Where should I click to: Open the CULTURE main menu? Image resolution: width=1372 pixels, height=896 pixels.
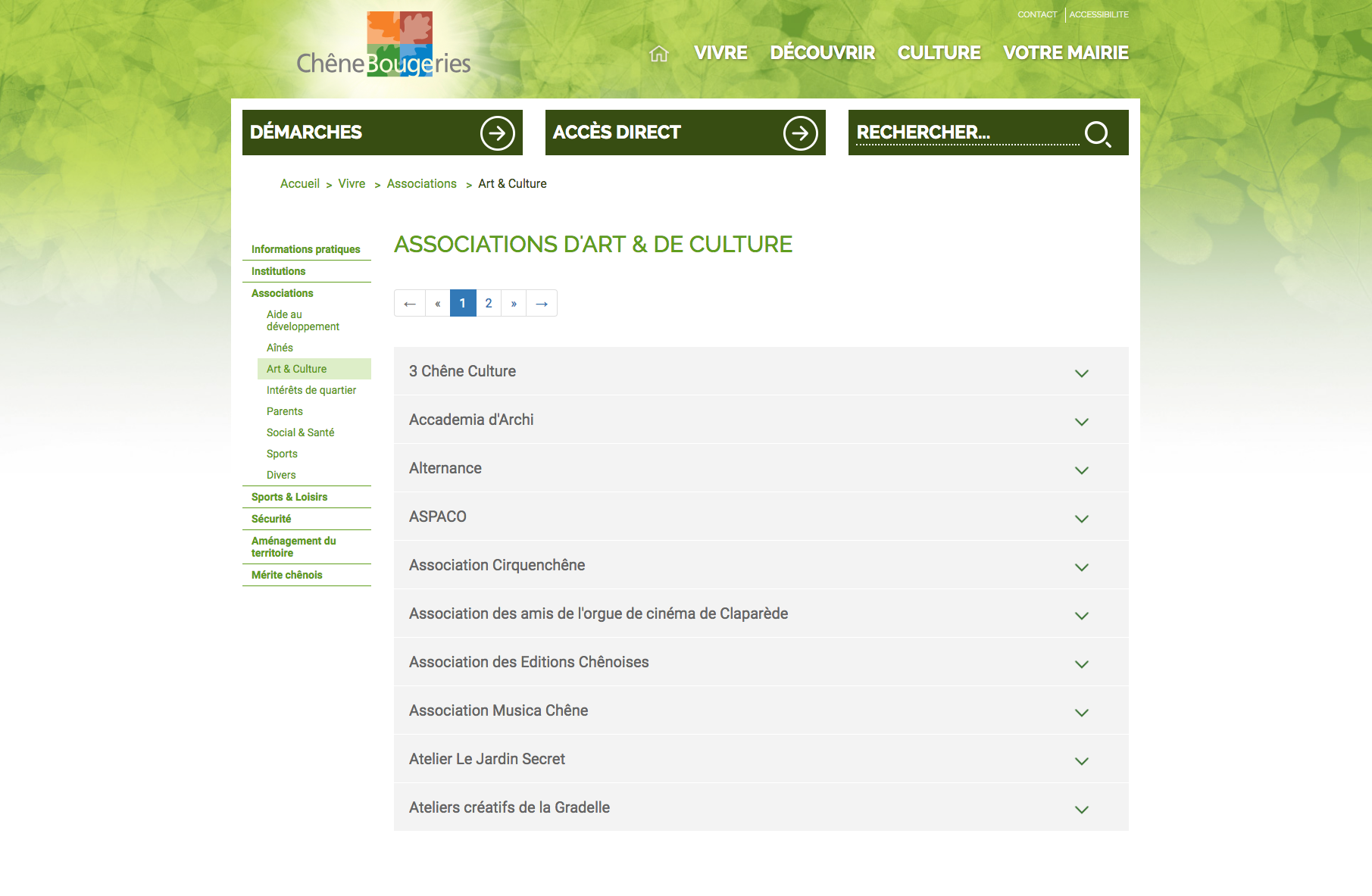click(939, 53)
